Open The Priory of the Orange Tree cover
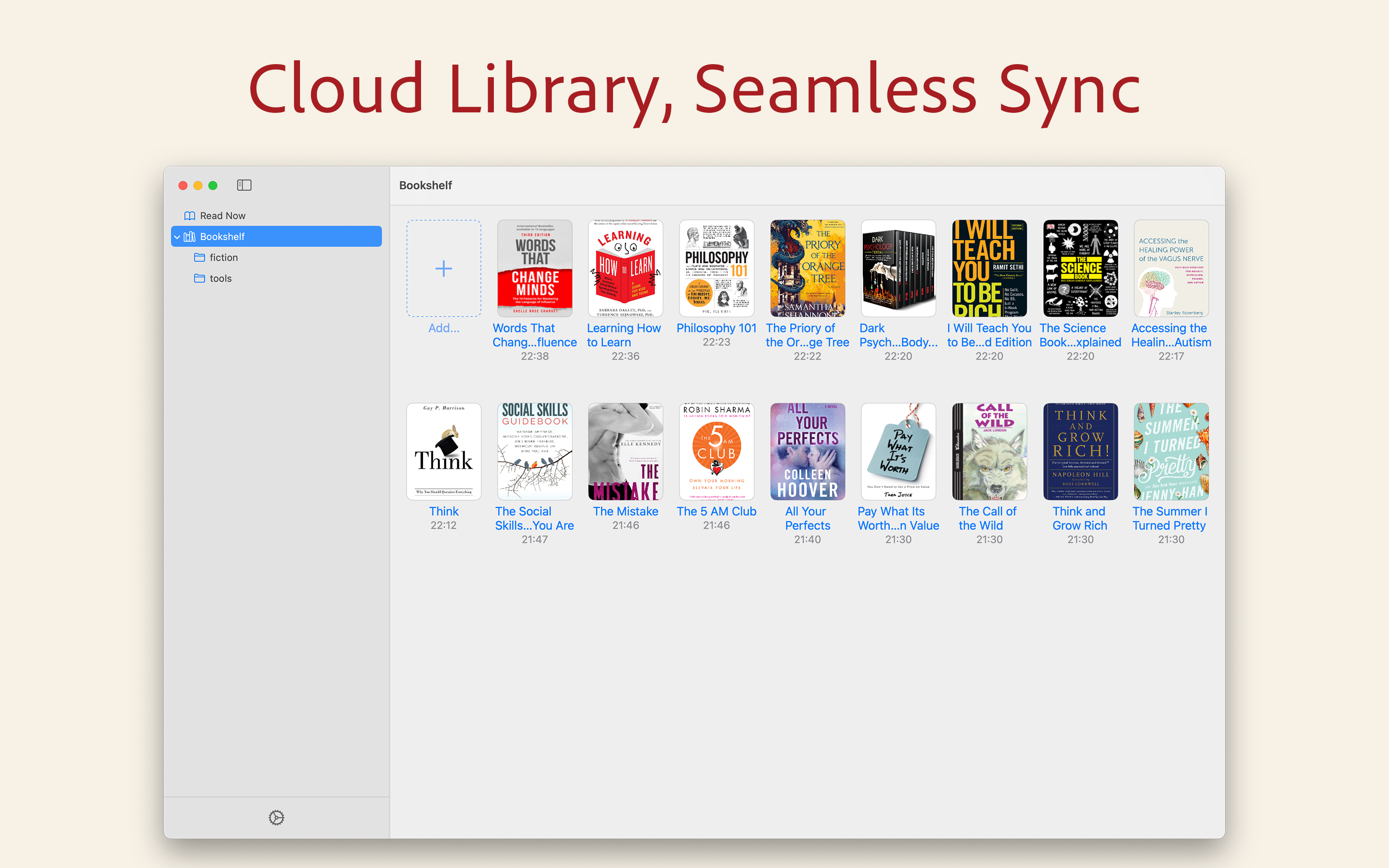1389x868 pixels. [807, 268]
